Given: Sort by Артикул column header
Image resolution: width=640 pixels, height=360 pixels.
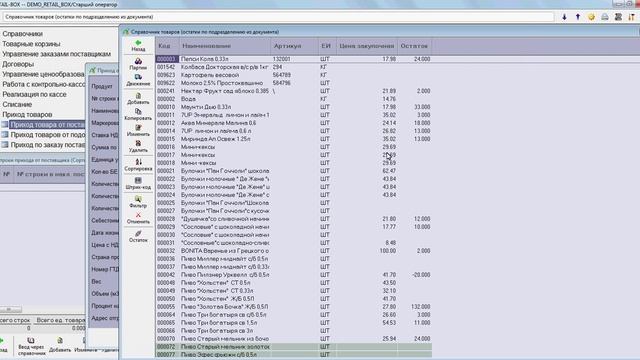Looking at the screenshot, I should point(294,46).
